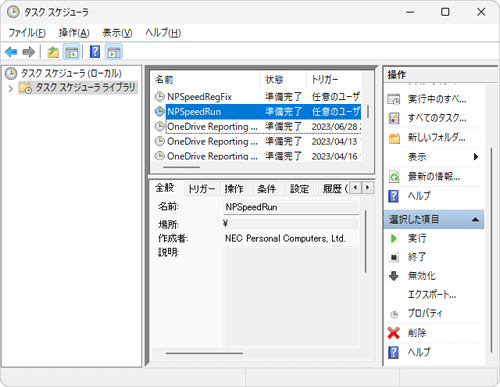Open the 表示(V) menu
The height and width of the screenshot is (387, 500).
[x=117, y=33]
